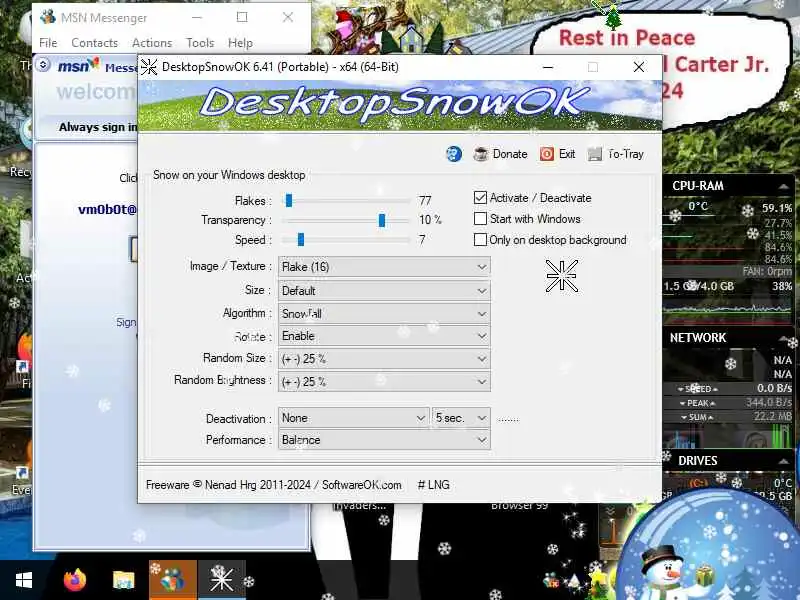The image size is (800, 600).
Task: Click the Donate button label
Action: click(510, 154)
